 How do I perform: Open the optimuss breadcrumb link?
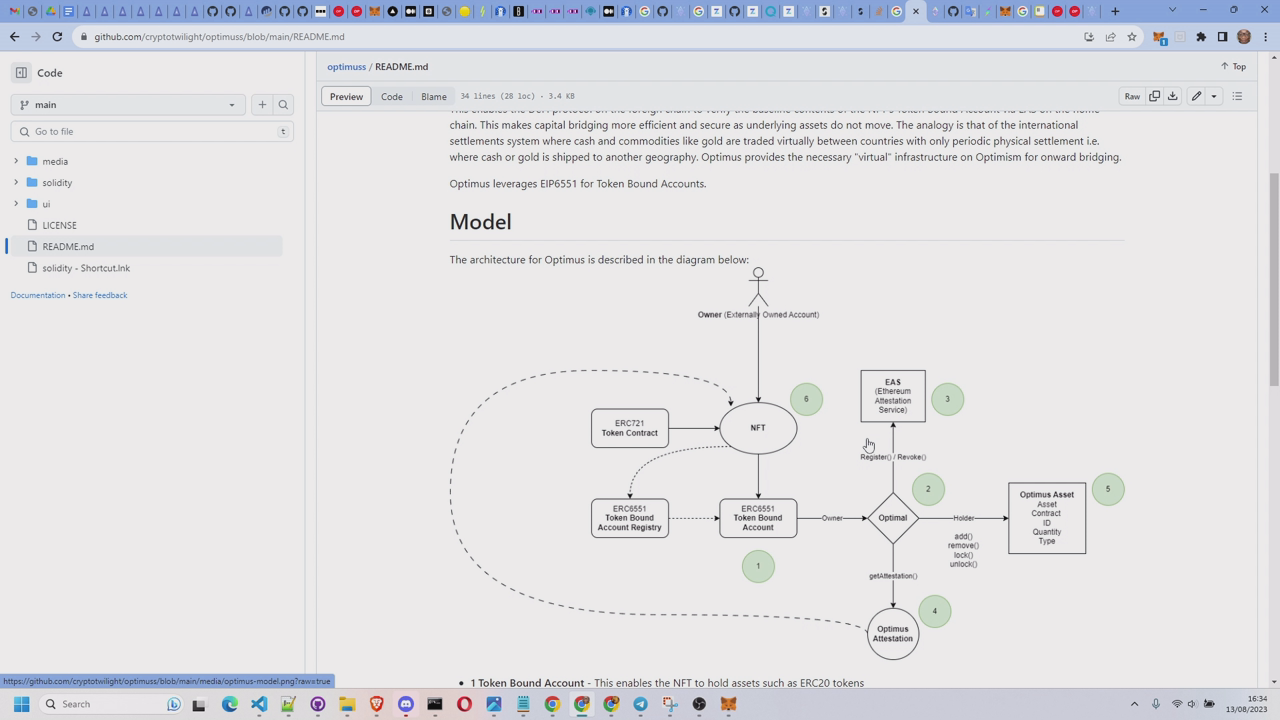click(x=346, y=67)
